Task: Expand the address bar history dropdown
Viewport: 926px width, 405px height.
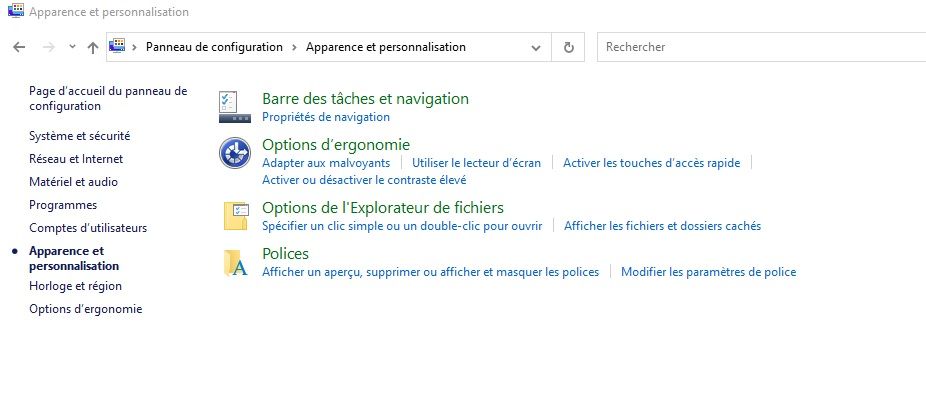Action: pos(537,47)
